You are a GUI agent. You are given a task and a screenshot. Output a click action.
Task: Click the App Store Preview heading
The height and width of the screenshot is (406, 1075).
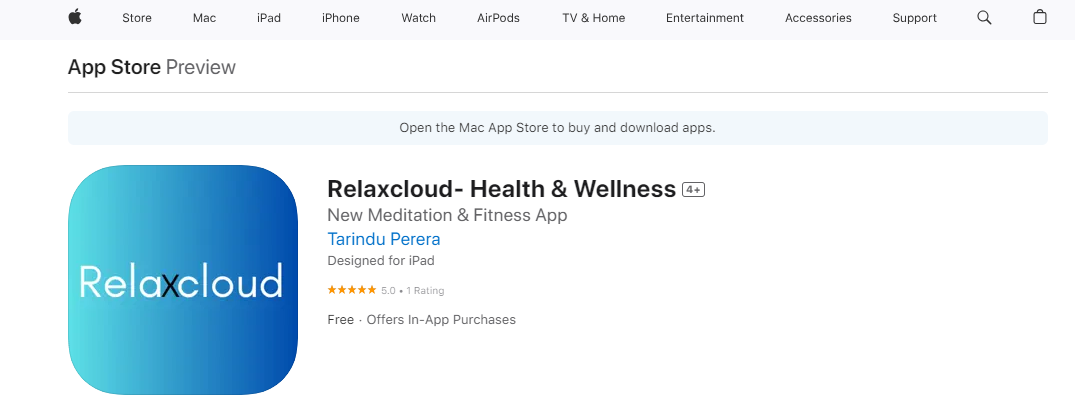152,67
